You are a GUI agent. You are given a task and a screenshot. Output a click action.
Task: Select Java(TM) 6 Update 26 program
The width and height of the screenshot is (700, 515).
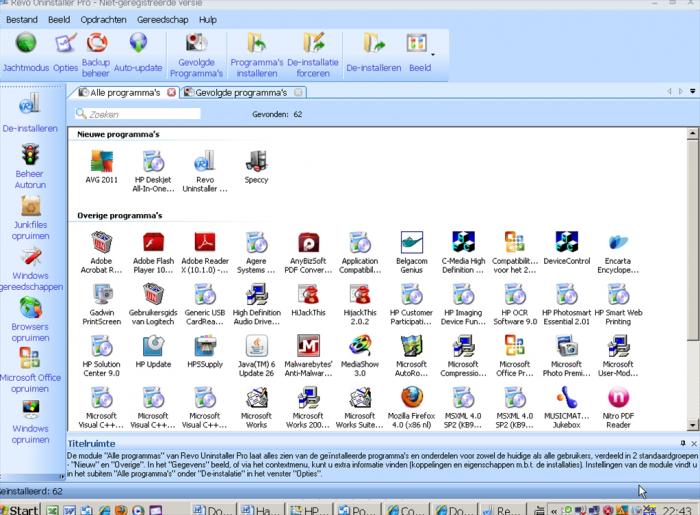click(x=256, y=356)
